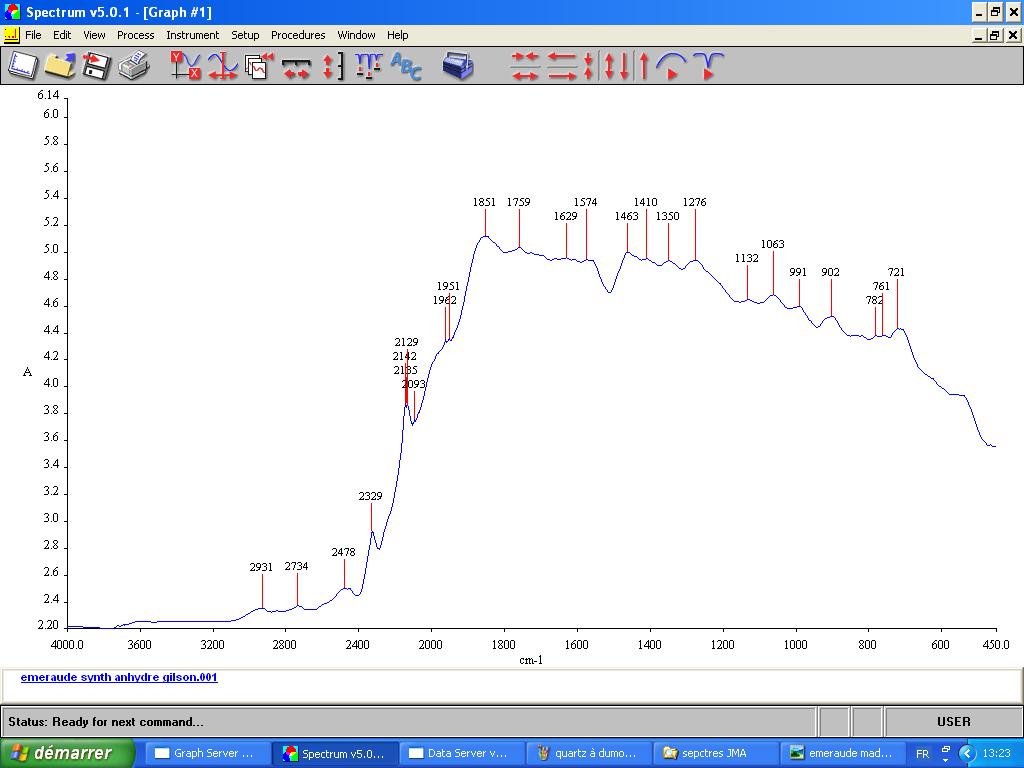Open the sepctres JMA taskbar folder
Image resolution: width=1024 pixels, height=768 pixels.
714,753
